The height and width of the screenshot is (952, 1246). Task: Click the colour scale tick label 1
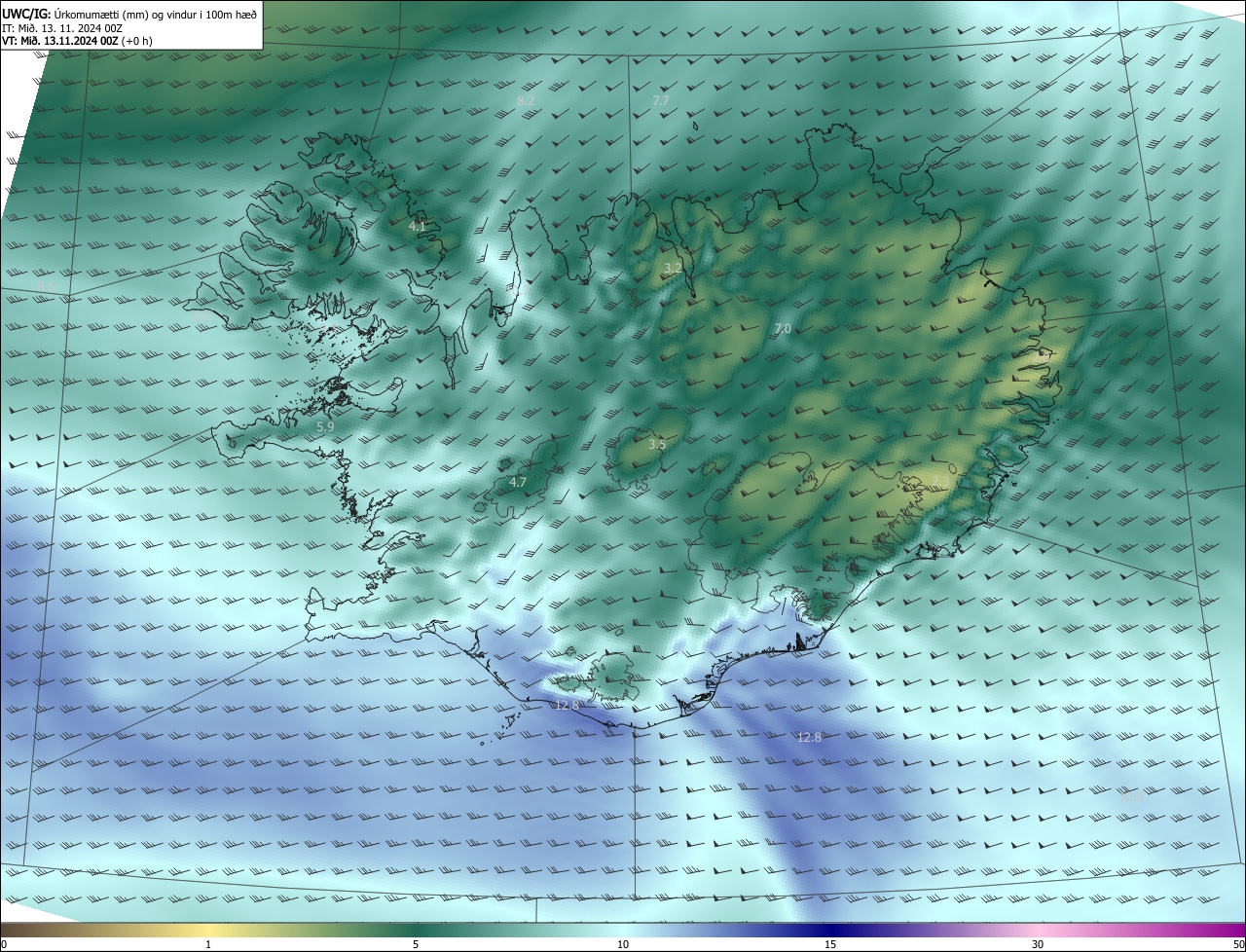[x=209, y=944]
